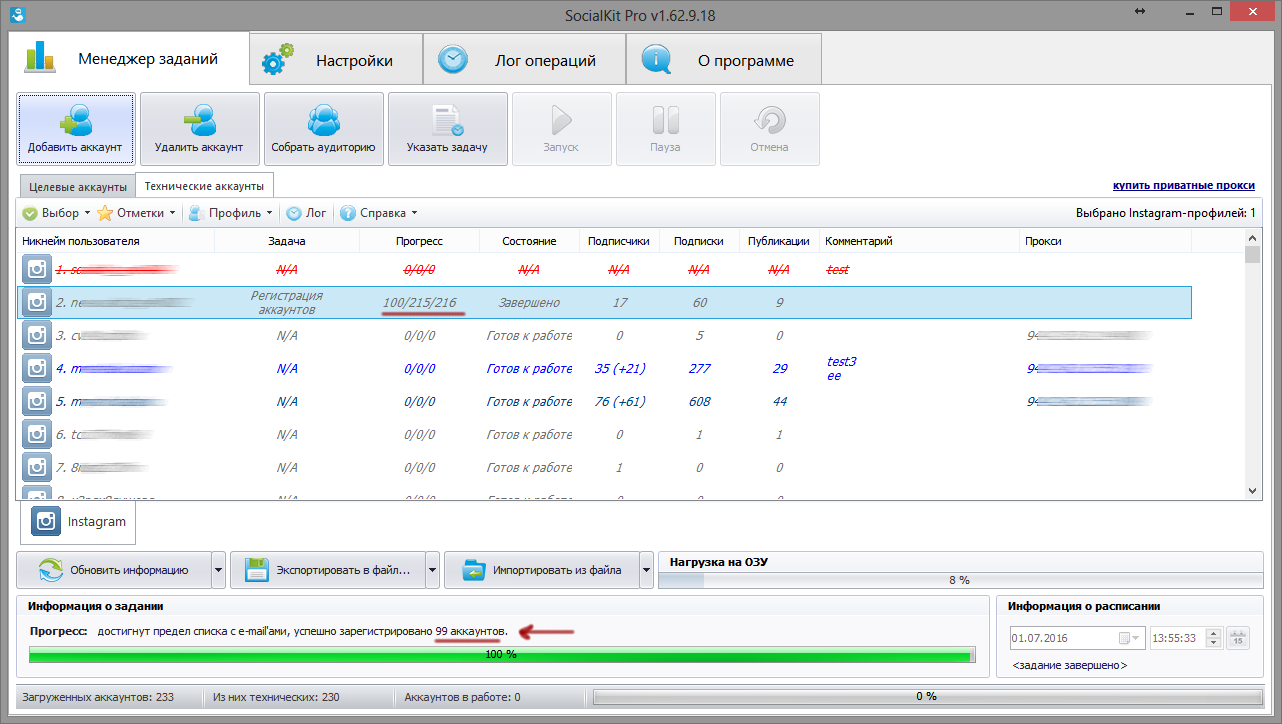Open the Выбор dropdown menu
This screenshot has width=1282, height=724.
pos(56,213)
